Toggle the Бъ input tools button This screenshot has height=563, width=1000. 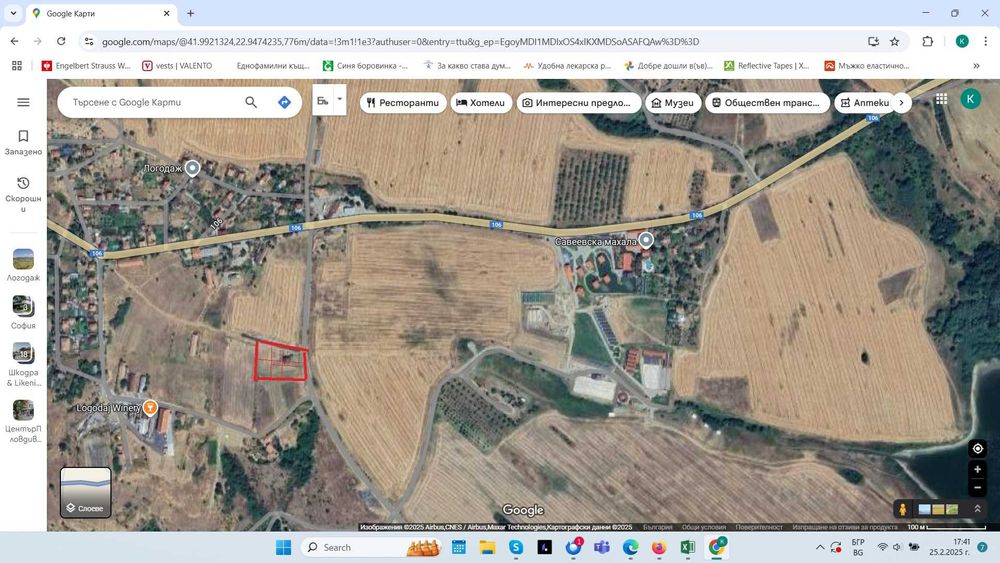pyautogui.click(x=323, y=100)
